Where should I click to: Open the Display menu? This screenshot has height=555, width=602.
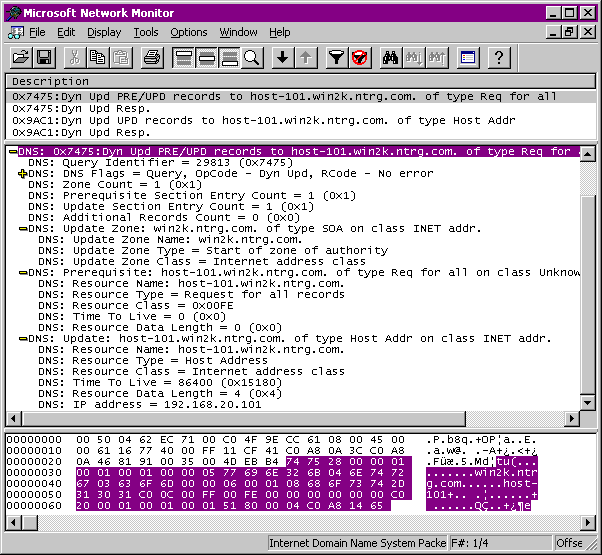click(x=104, y=32)
